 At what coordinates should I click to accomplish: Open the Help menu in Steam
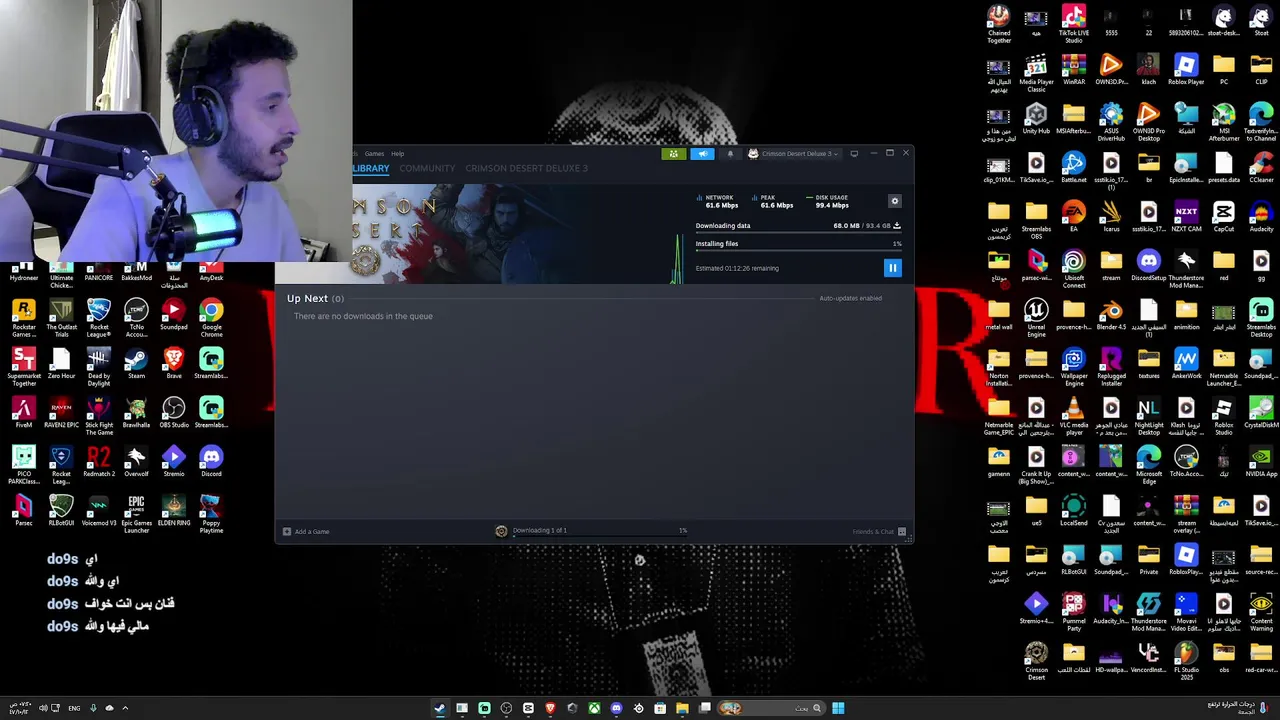pyautogui.click(x=398, y=154)
